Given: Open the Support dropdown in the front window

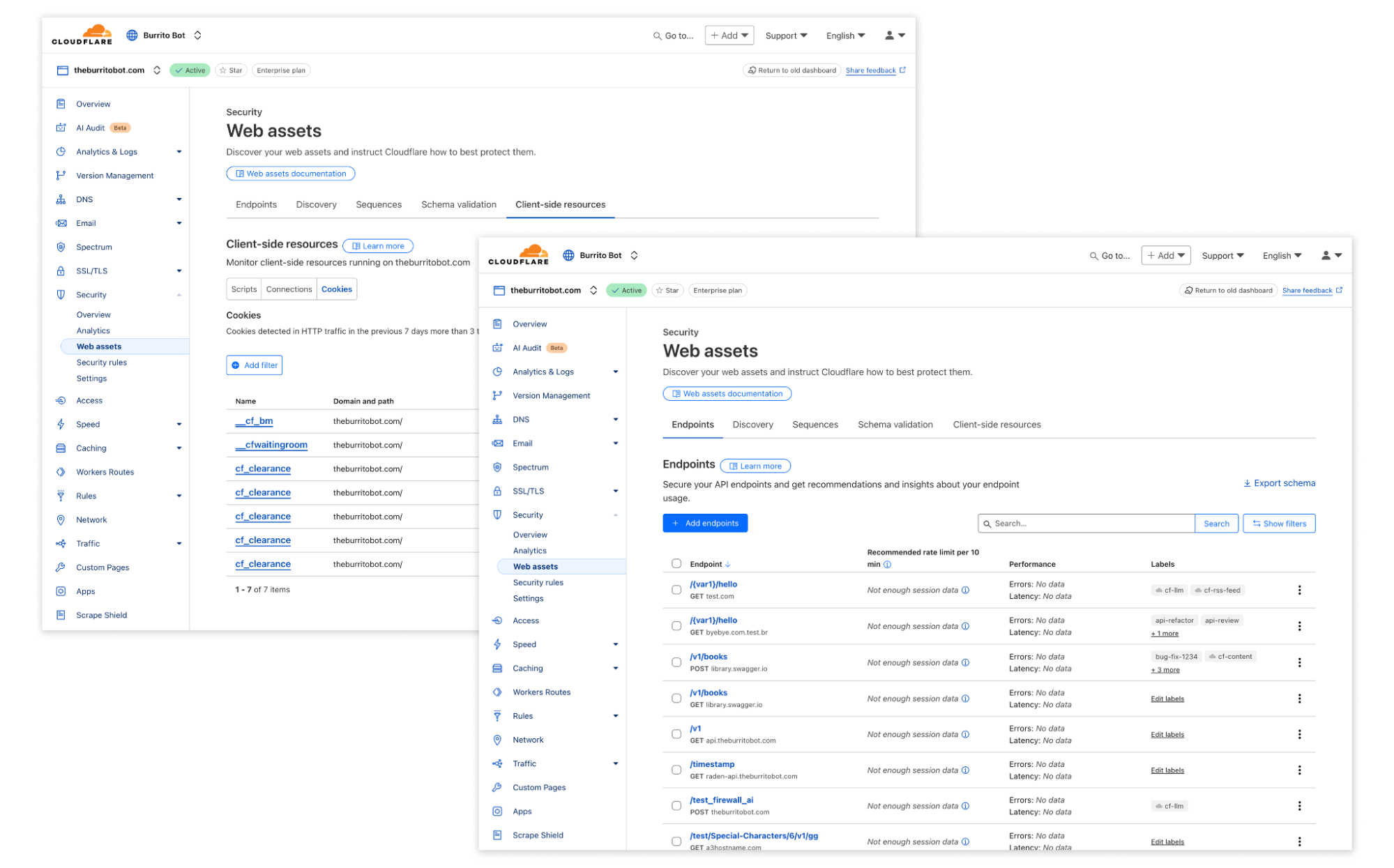Looking at the screenshot, I should point(1222,256).
